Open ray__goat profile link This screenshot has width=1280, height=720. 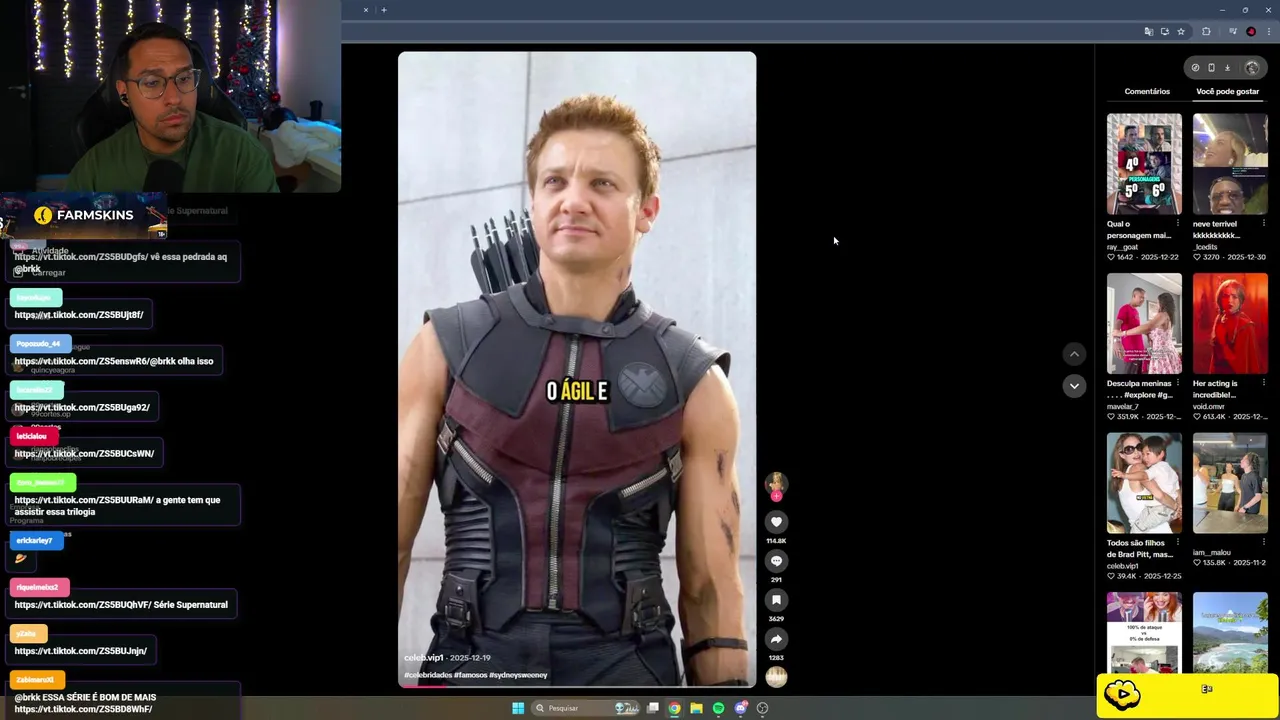click(x=1123, y=246)
